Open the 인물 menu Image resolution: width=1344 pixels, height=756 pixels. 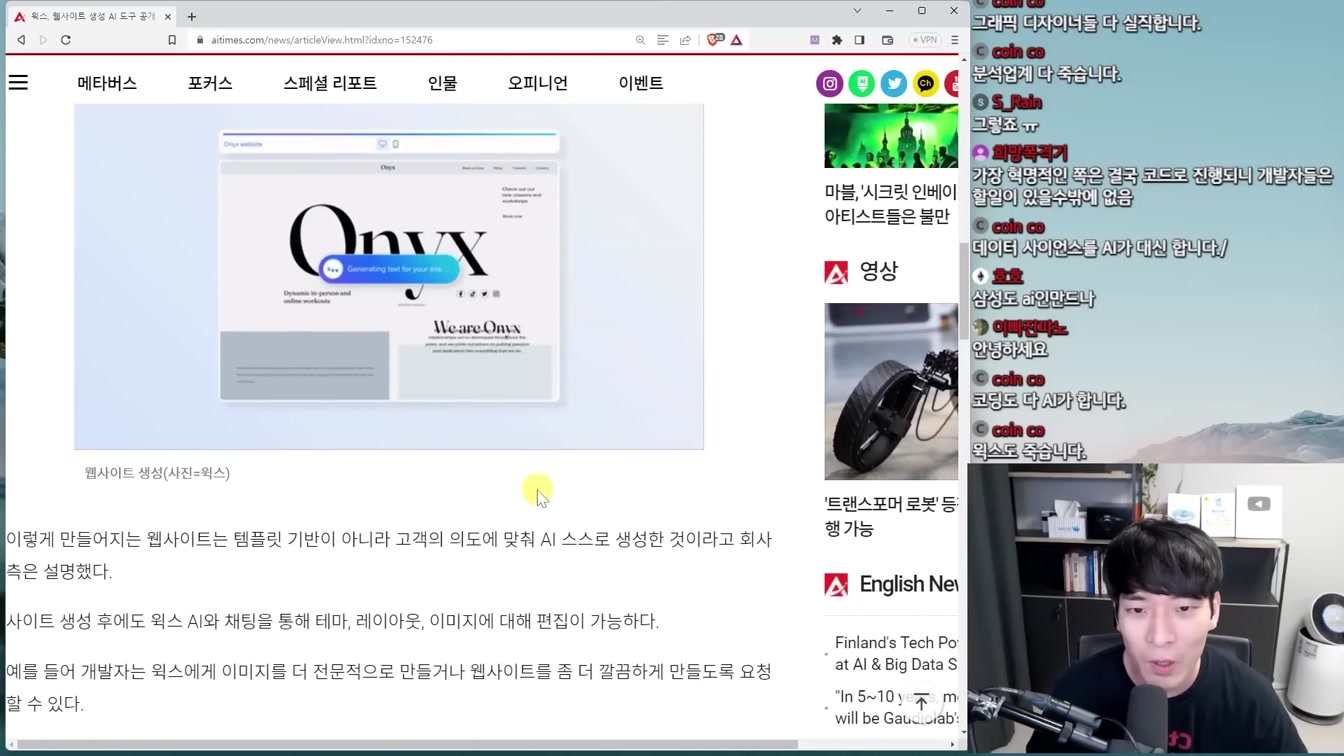442,83
